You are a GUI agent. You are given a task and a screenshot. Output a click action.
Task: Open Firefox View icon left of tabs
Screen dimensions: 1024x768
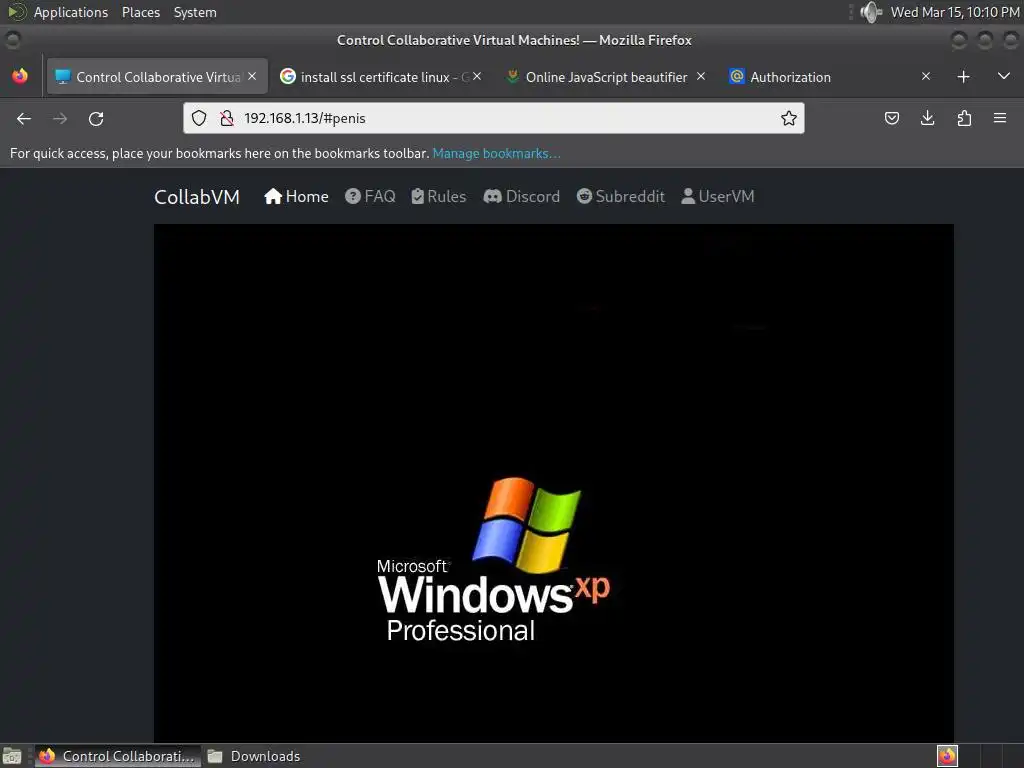(20, 76)
